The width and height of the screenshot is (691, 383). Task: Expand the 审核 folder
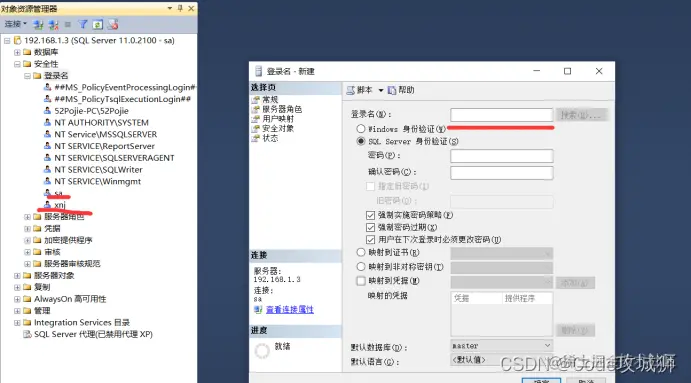click(27, 252)
